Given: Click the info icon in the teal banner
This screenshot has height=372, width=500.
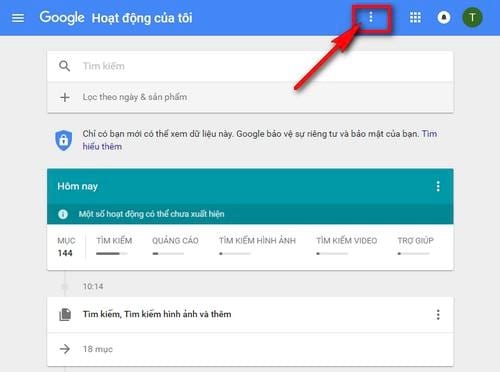Looking at the screenshot, I should click(63, 214).
